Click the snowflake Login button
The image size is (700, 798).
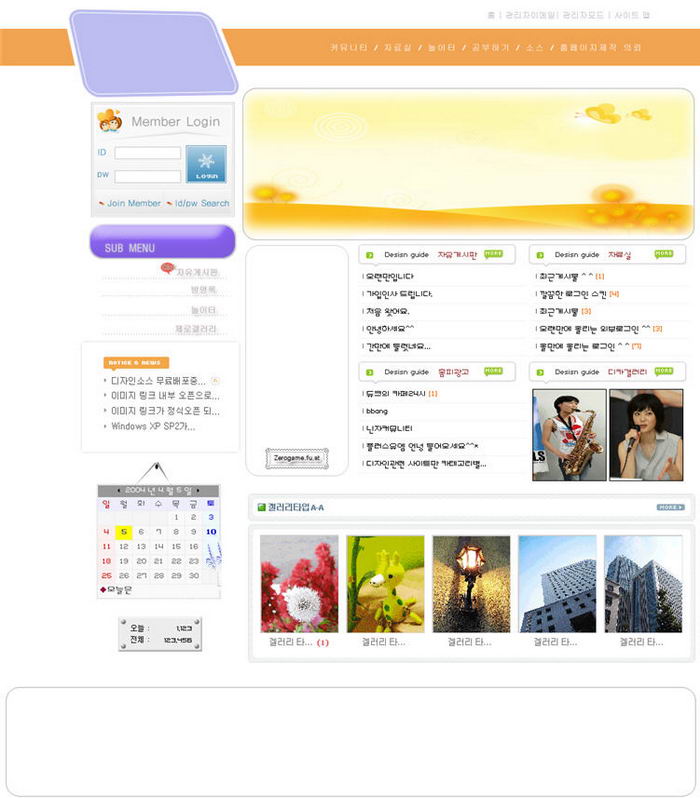pyautogui.click(x=206, y=164)
